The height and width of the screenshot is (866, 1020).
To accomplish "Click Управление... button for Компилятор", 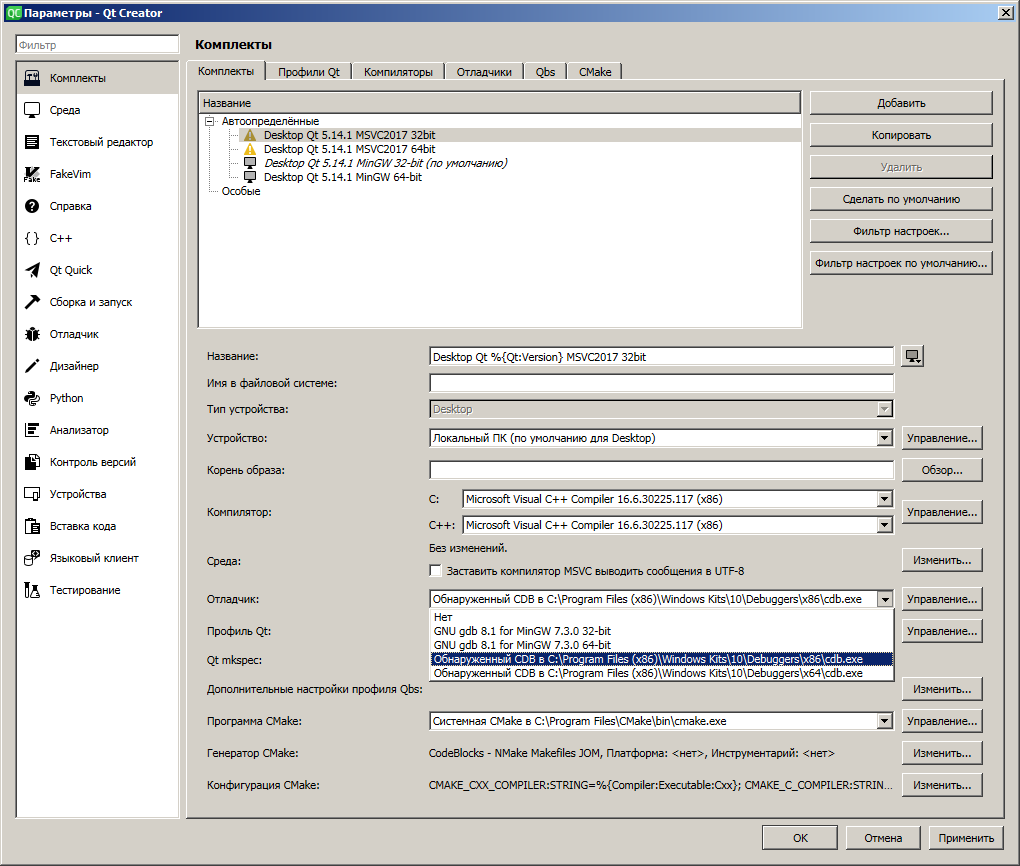I will point(942,512).
